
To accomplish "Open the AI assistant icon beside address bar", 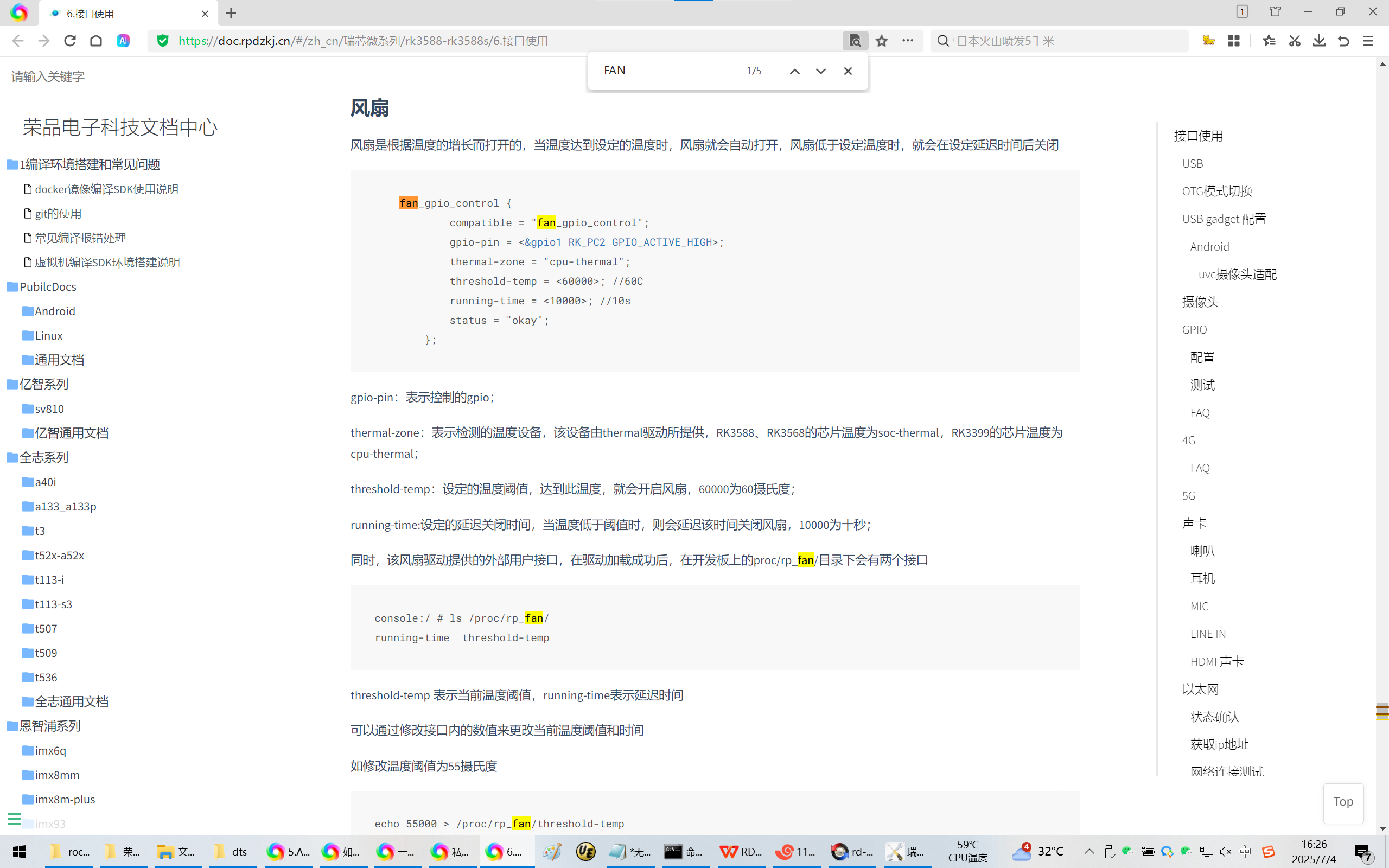I will (x=122, y=41).
